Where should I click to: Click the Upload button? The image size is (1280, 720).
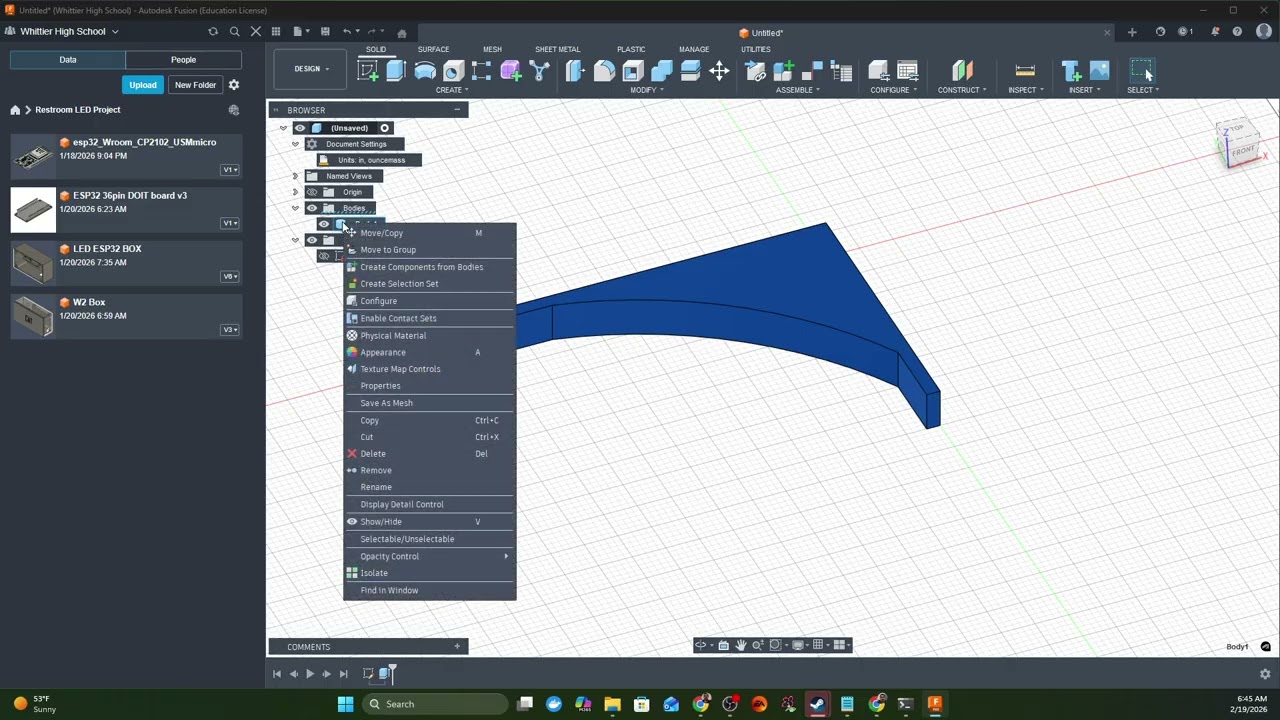[143, 85]
